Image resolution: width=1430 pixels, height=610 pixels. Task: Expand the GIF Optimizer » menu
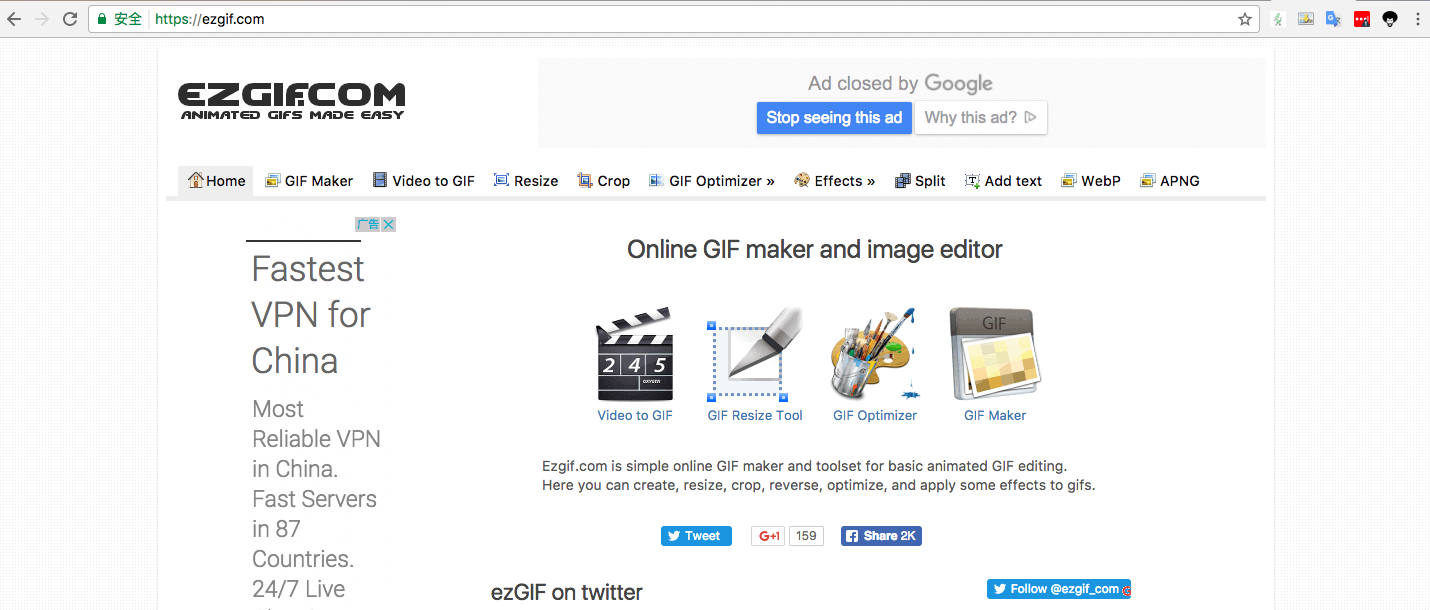pyautogui.click(x=712, y=181)
